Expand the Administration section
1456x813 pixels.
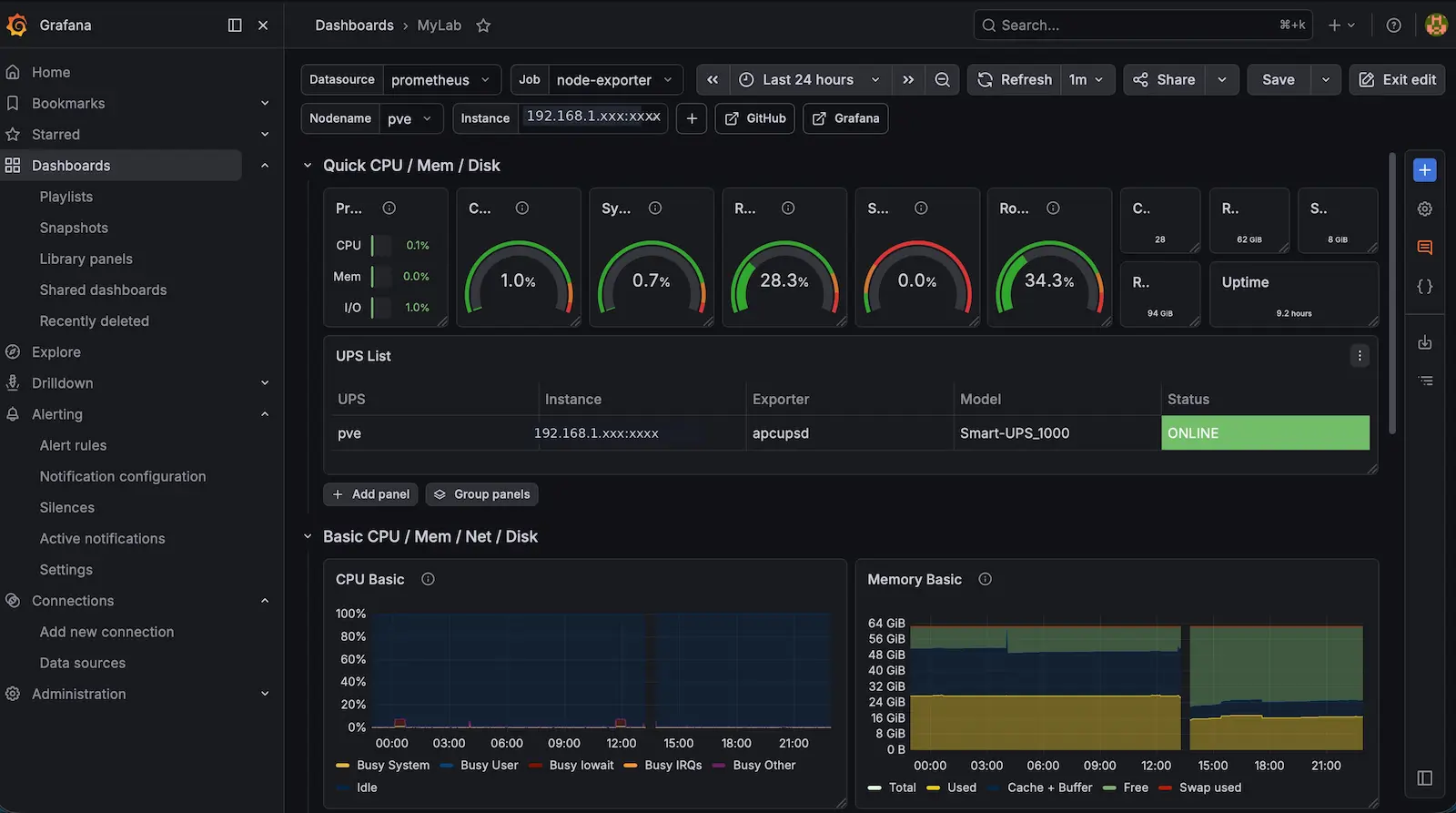(x=265, y=694)
